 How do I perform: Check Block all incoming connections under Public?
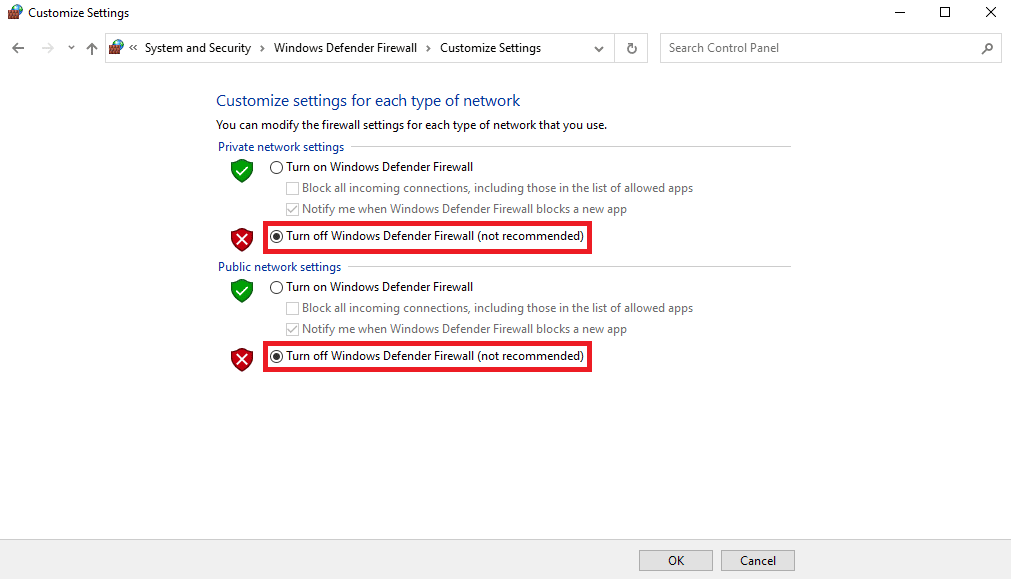[x=489, y=308]
